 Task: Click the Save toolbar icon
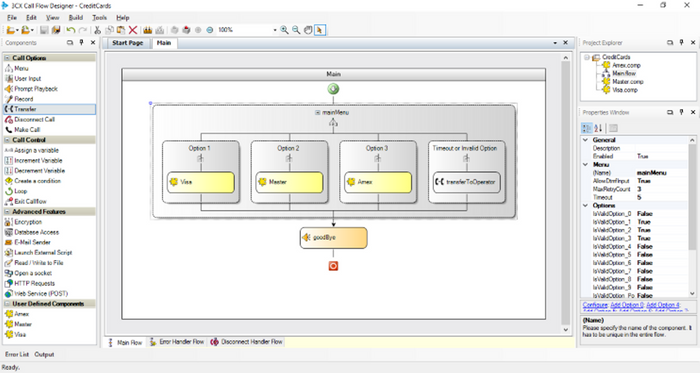click(44, 30)
